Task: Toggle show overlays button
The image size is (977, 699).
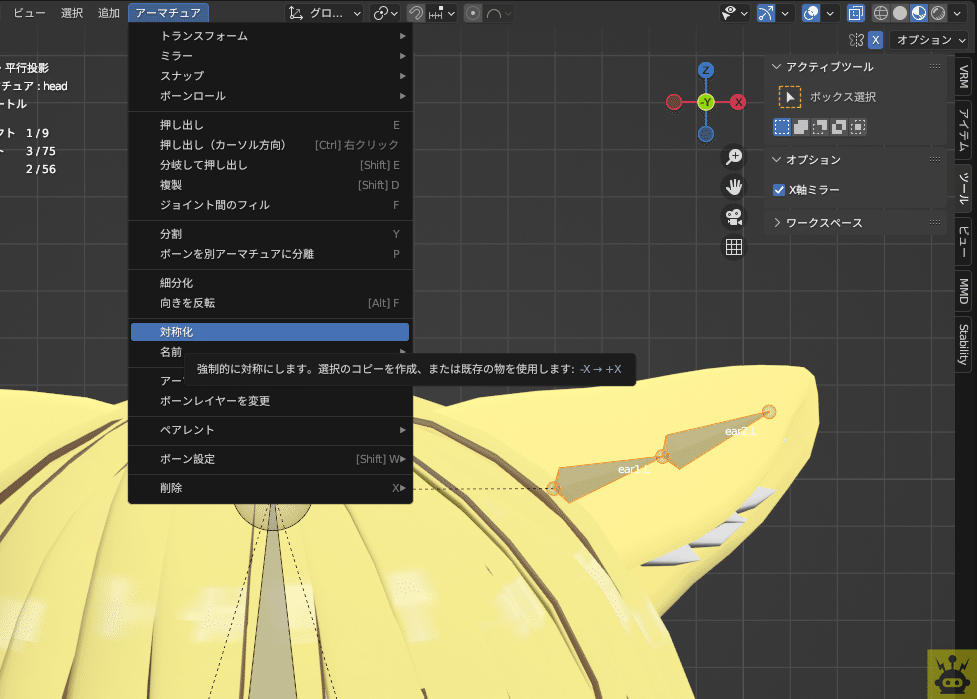Action: coord(811,13)
